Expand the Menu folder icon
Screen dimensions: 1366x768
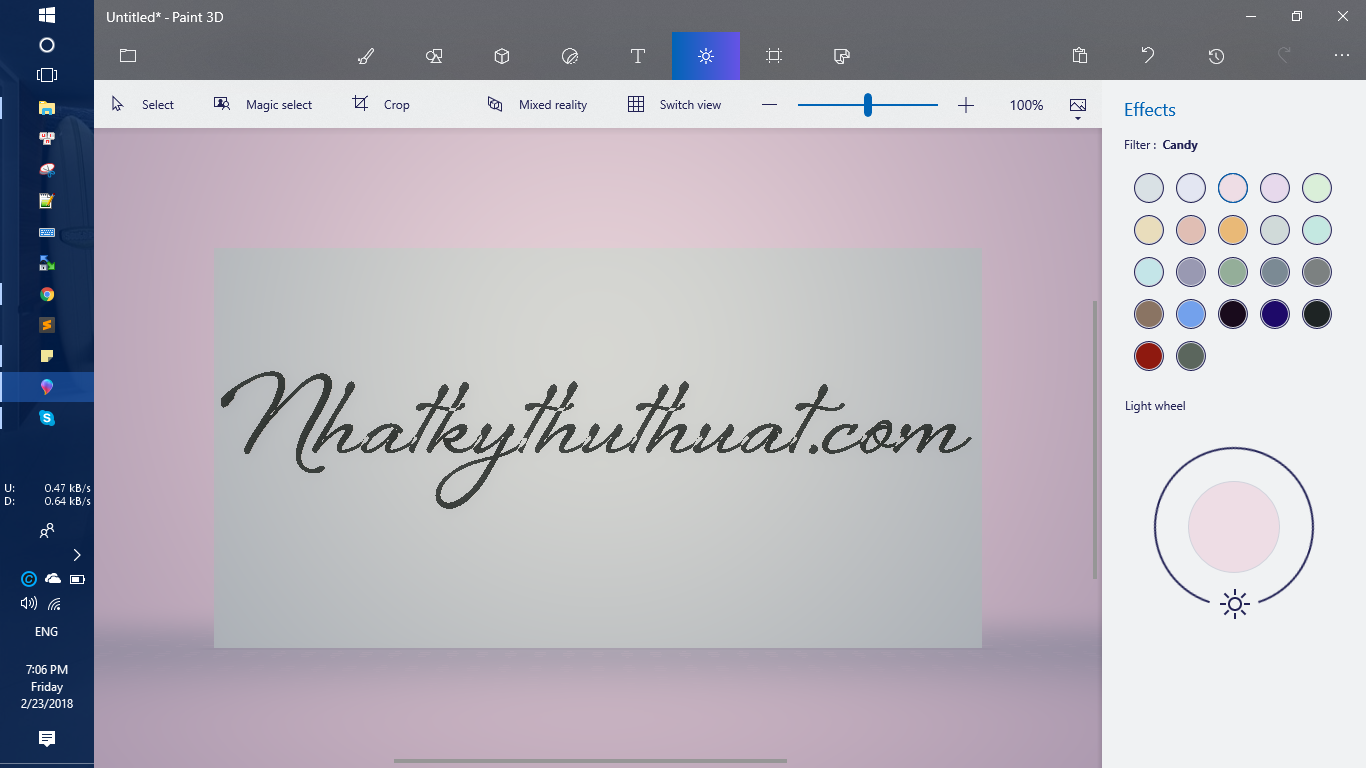(128, 56)
